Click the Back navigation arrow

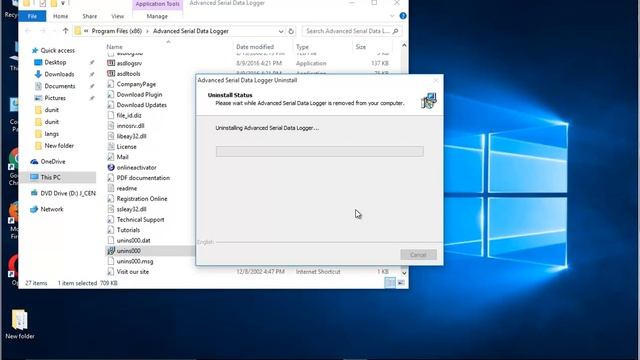pyautogui.click(x=28, y=31)
